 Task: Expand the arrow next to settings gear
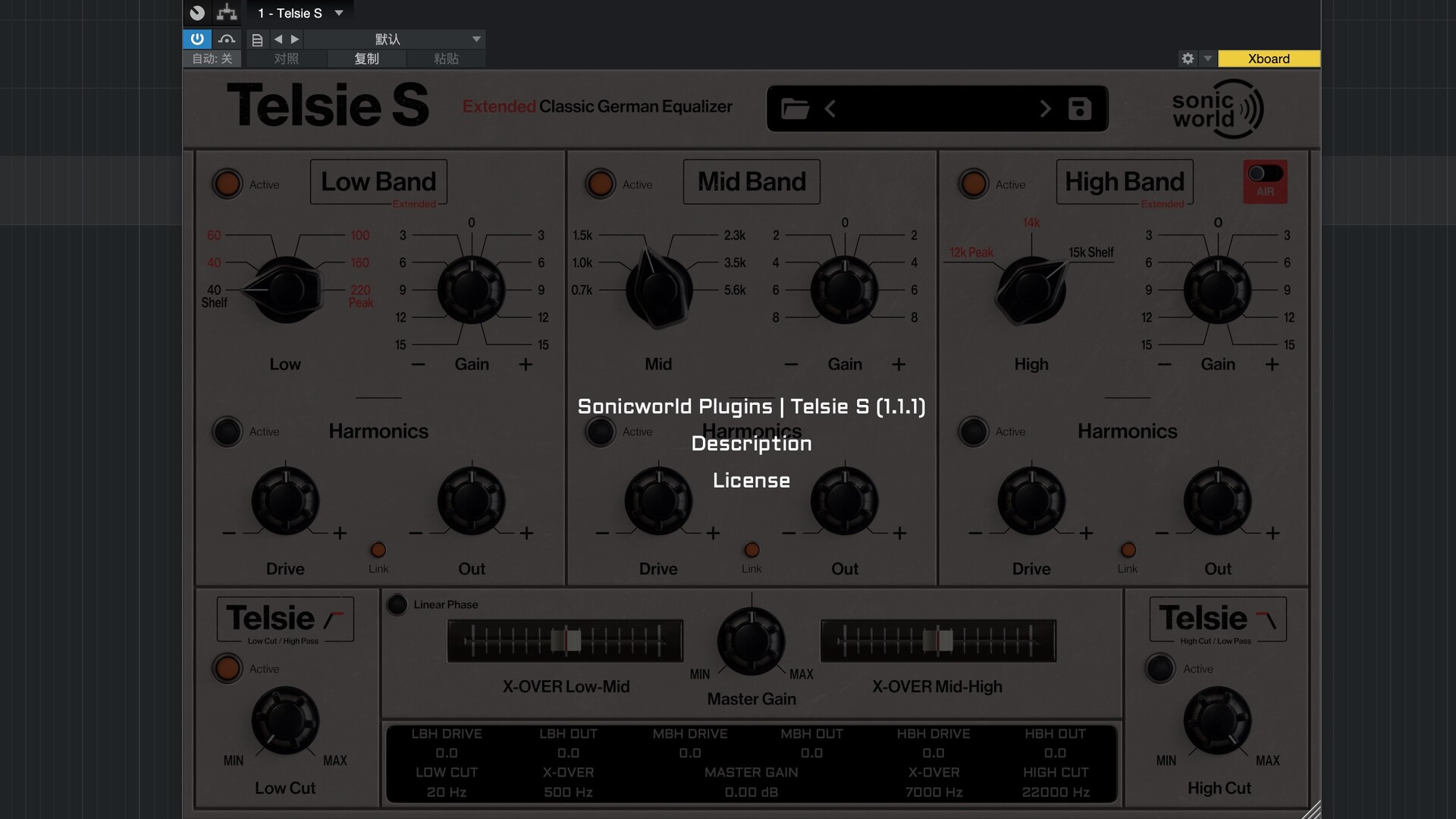(x=1208, y=58)
